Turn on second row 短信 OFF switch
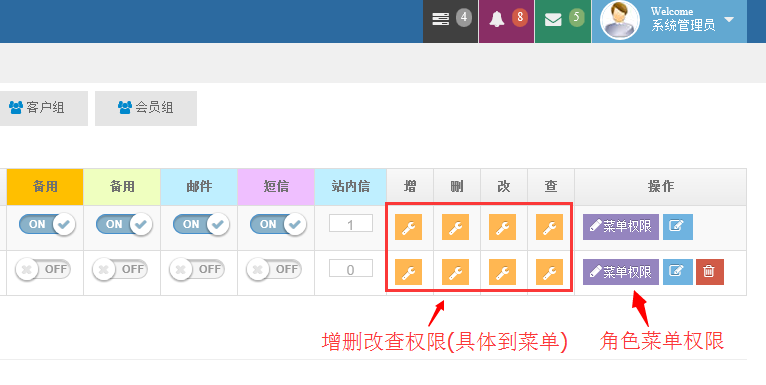Image resolution: width=766 pixels, height=385 pixels. click(x=274, y=269)
